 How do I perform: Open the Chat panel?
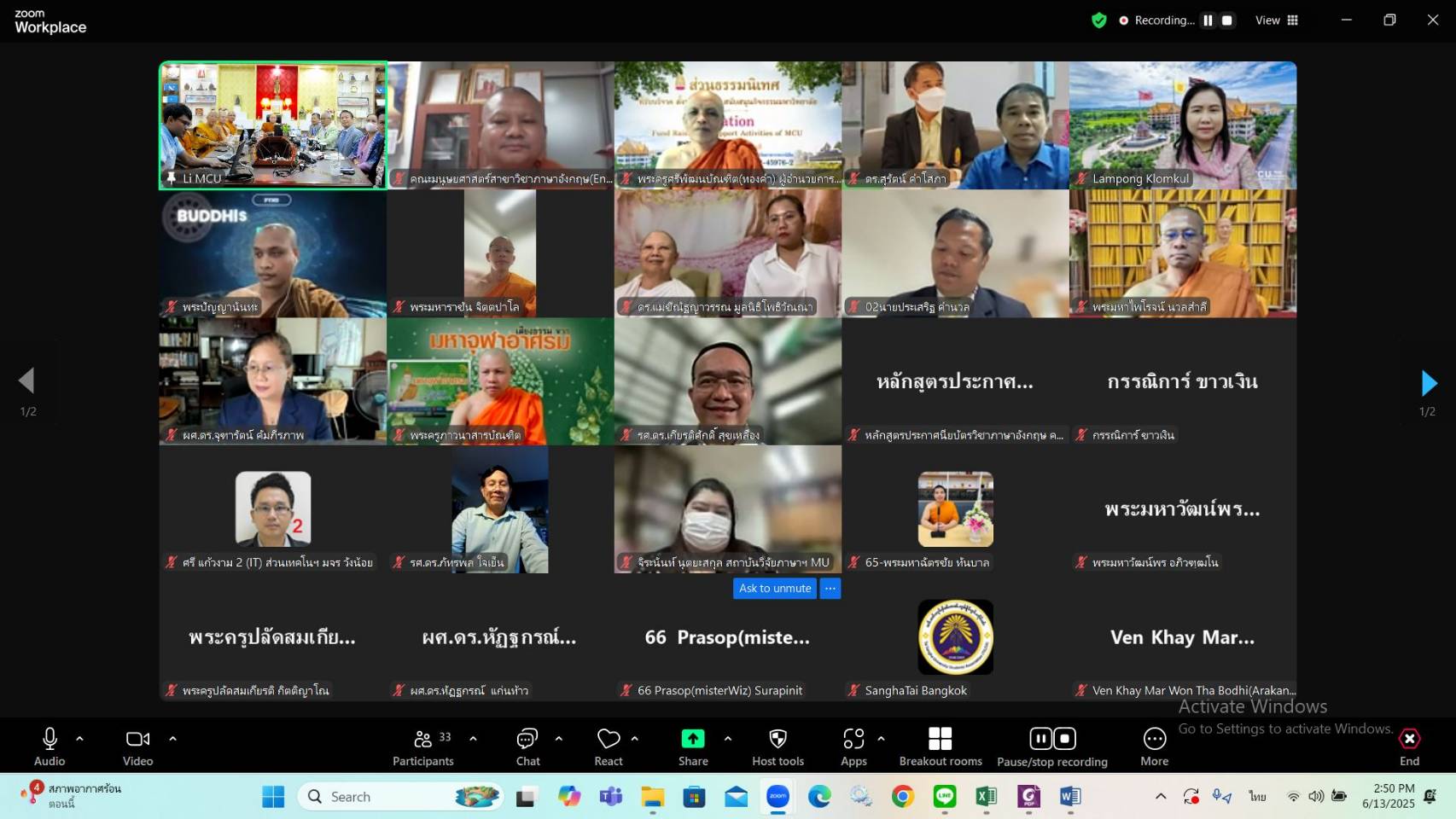click(x=527, y=746)
